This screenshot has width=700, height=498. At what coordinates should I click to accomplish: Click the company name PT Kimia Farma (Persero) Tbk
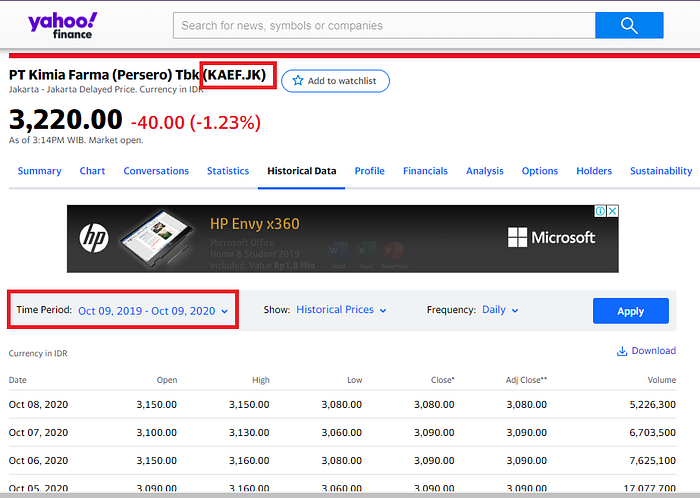(x=104, y=75)
